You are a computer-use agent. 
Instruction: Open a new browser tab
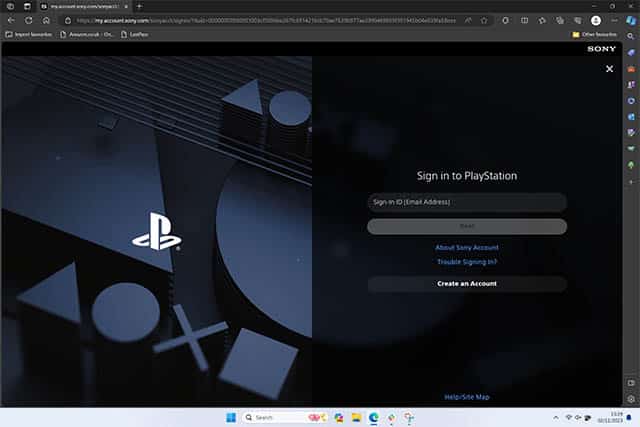point(139,6)
